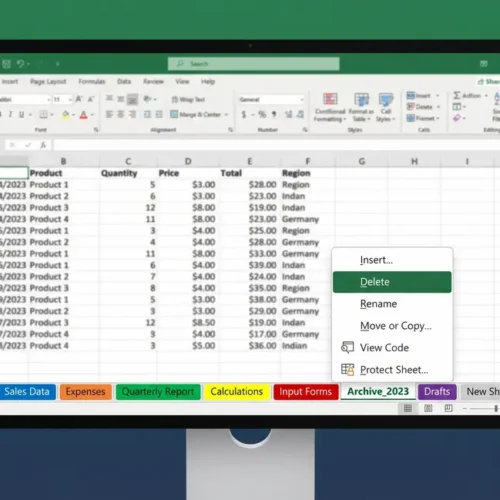Toggle Underline formatting
The image size is (500, 500).
[x=21, y=115]
